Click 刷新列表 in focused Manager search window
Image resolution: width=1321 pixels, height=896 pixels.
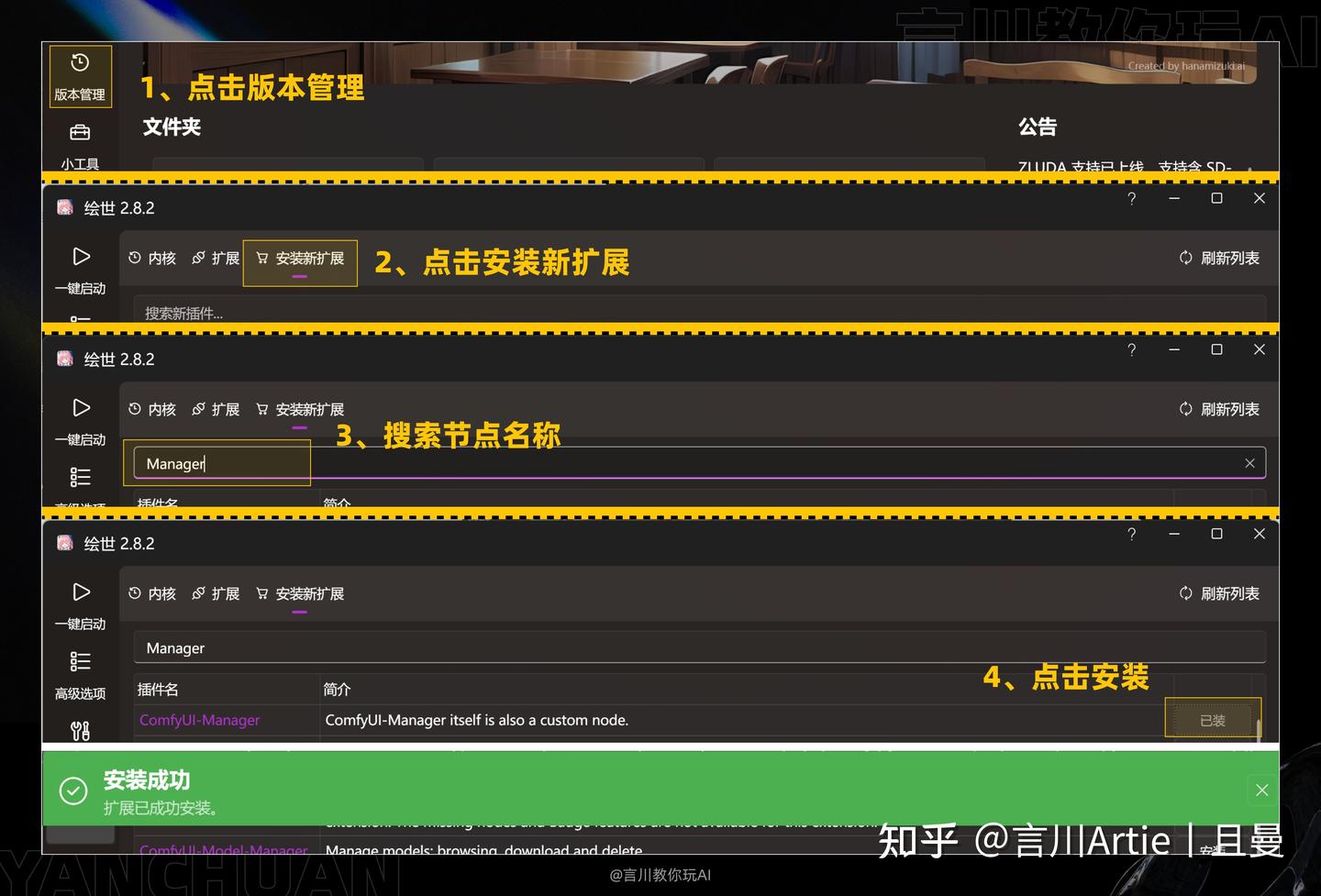click(1219, 410)
